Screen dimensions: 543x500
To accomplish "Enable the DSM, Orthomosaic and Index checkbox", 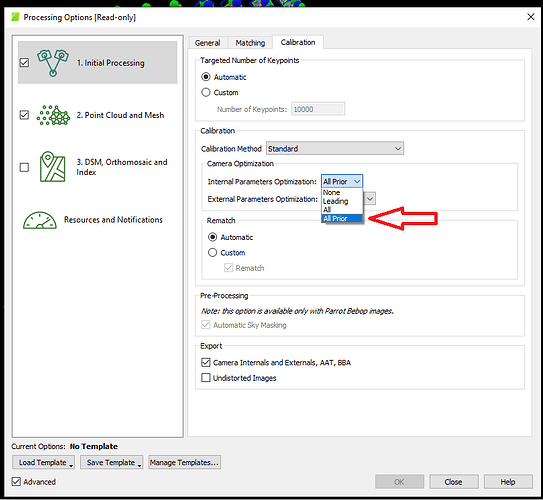I will coord(24,167).
